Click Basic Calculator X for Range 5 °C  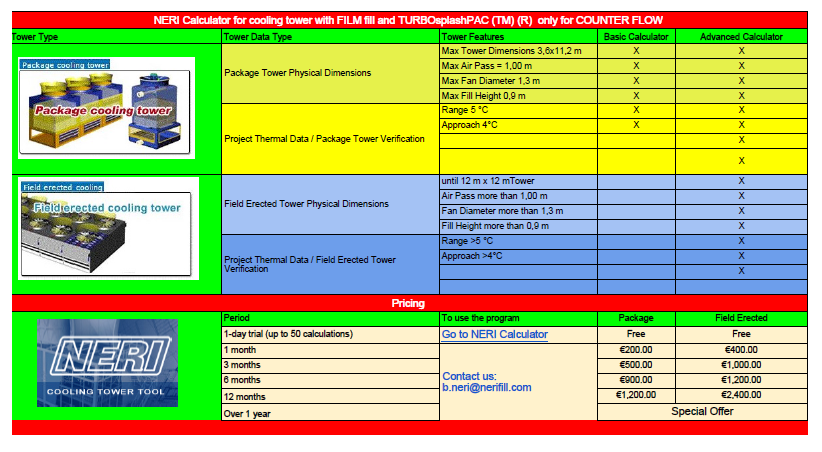[x=636, y=111]
